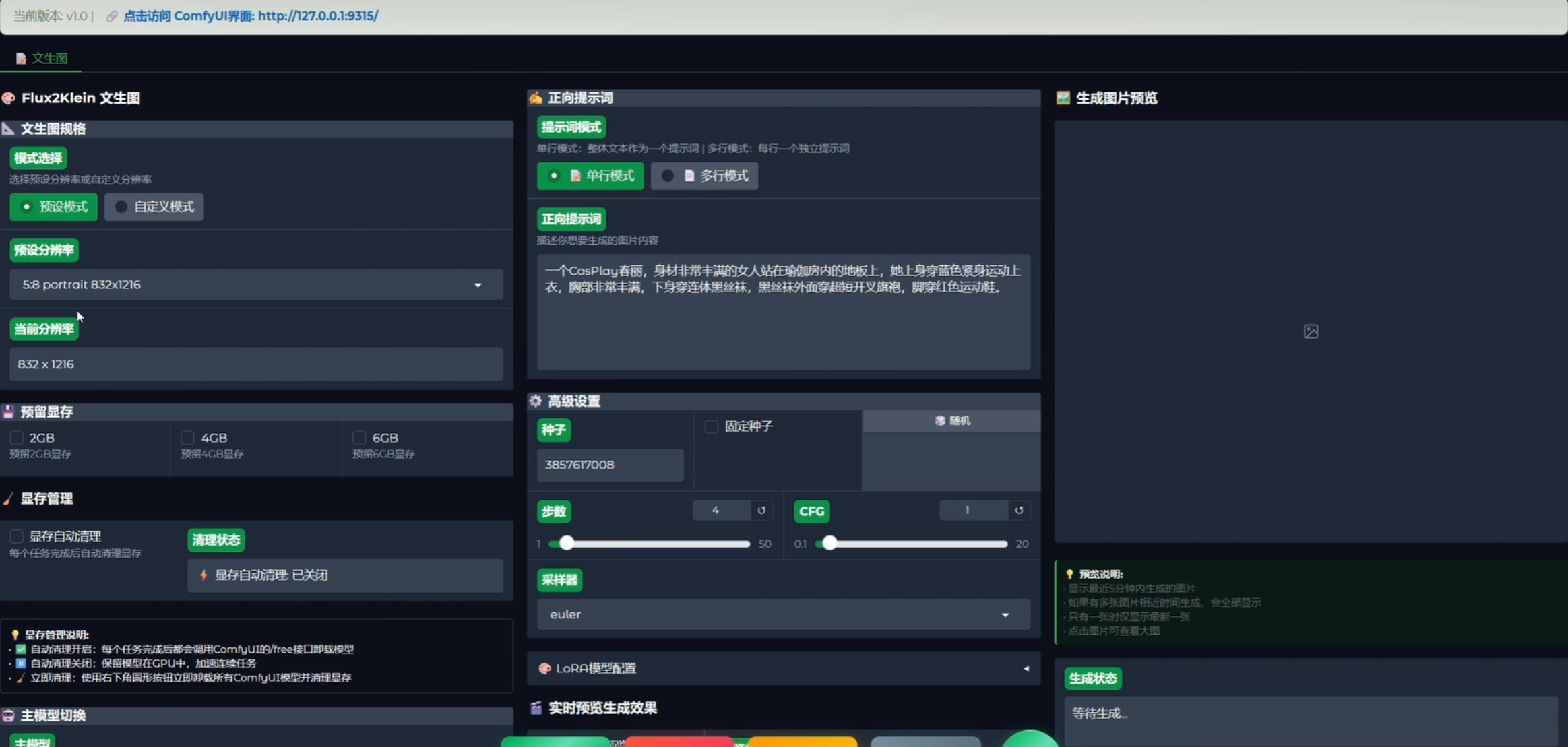The width and height of the screenshot is (1568, 747).
Task: Click into the 正向提示词 prompt text area
Action: point(784,312)
